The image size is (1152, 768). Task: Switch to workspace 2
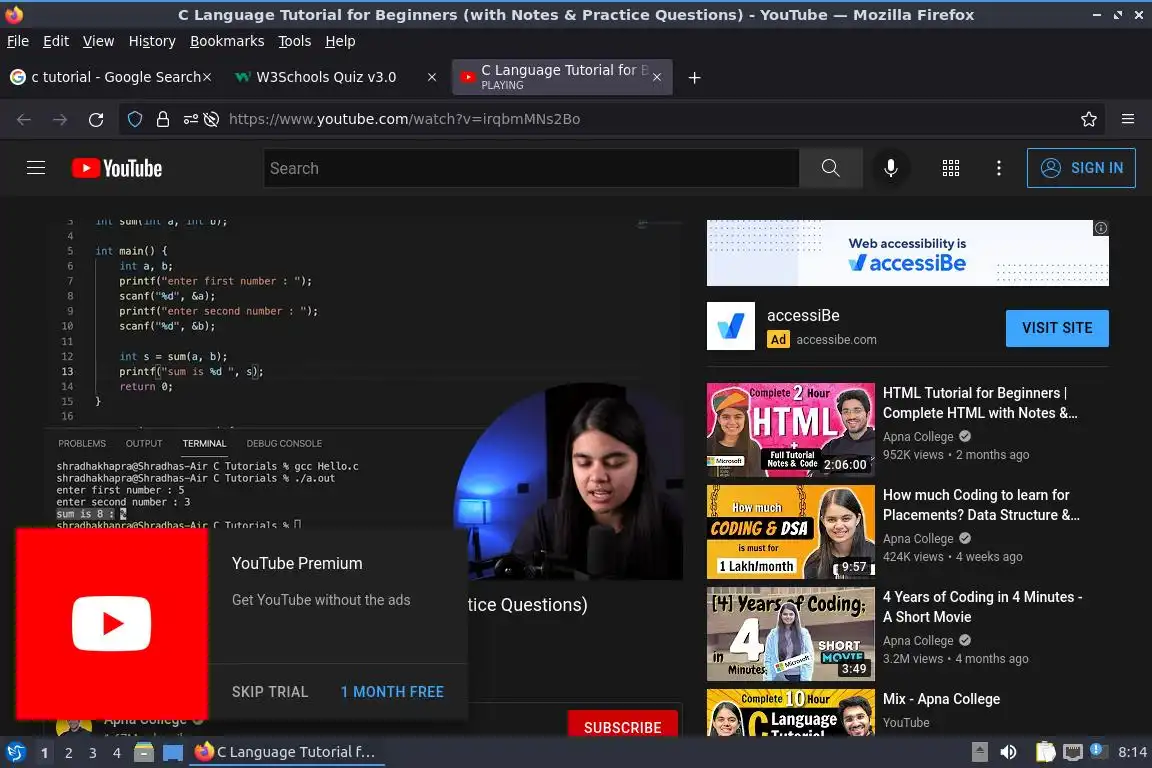(x=68, y=753)
